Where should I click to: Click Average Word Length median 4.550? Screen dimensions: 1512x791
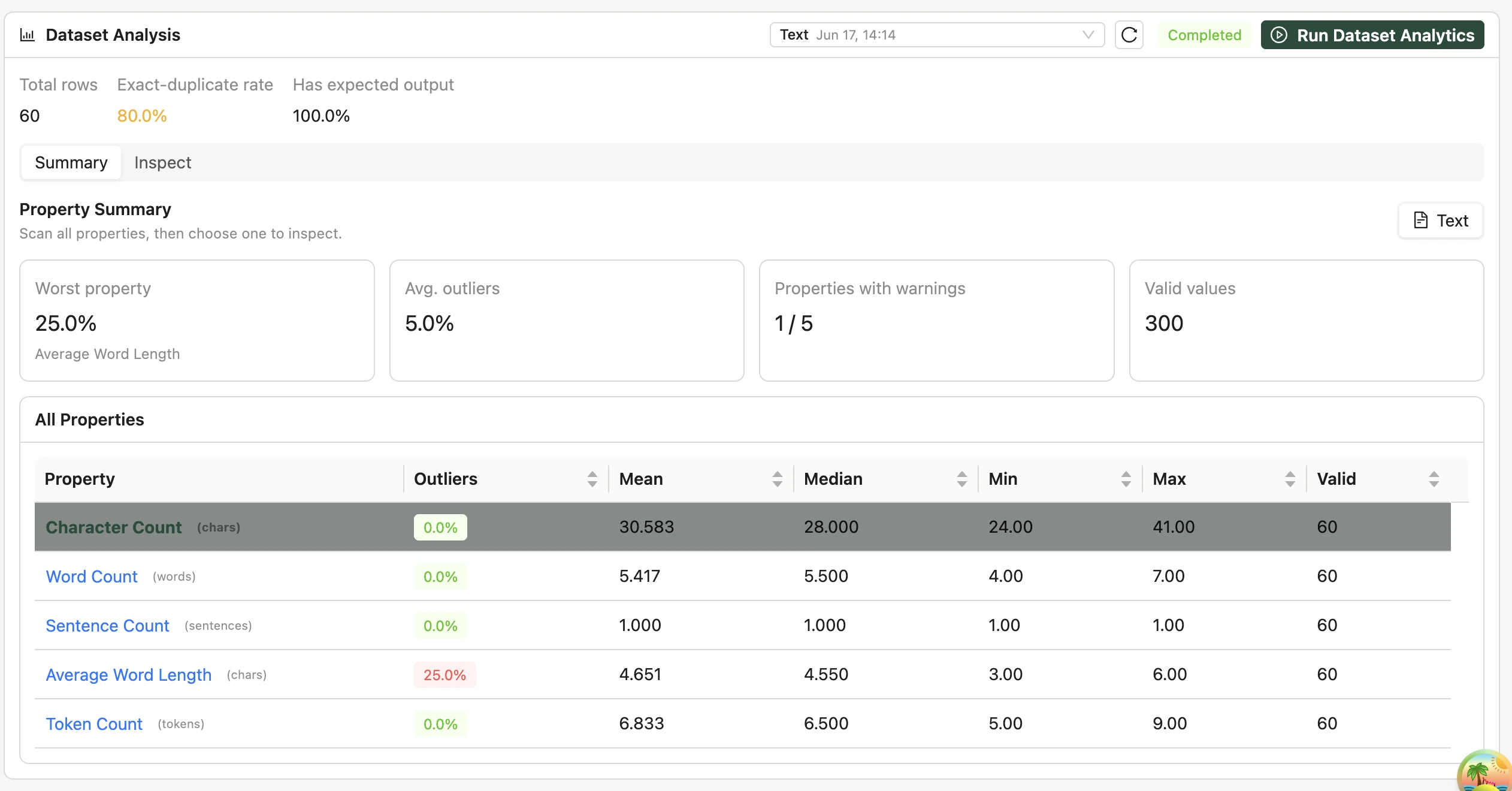[826, 674]
